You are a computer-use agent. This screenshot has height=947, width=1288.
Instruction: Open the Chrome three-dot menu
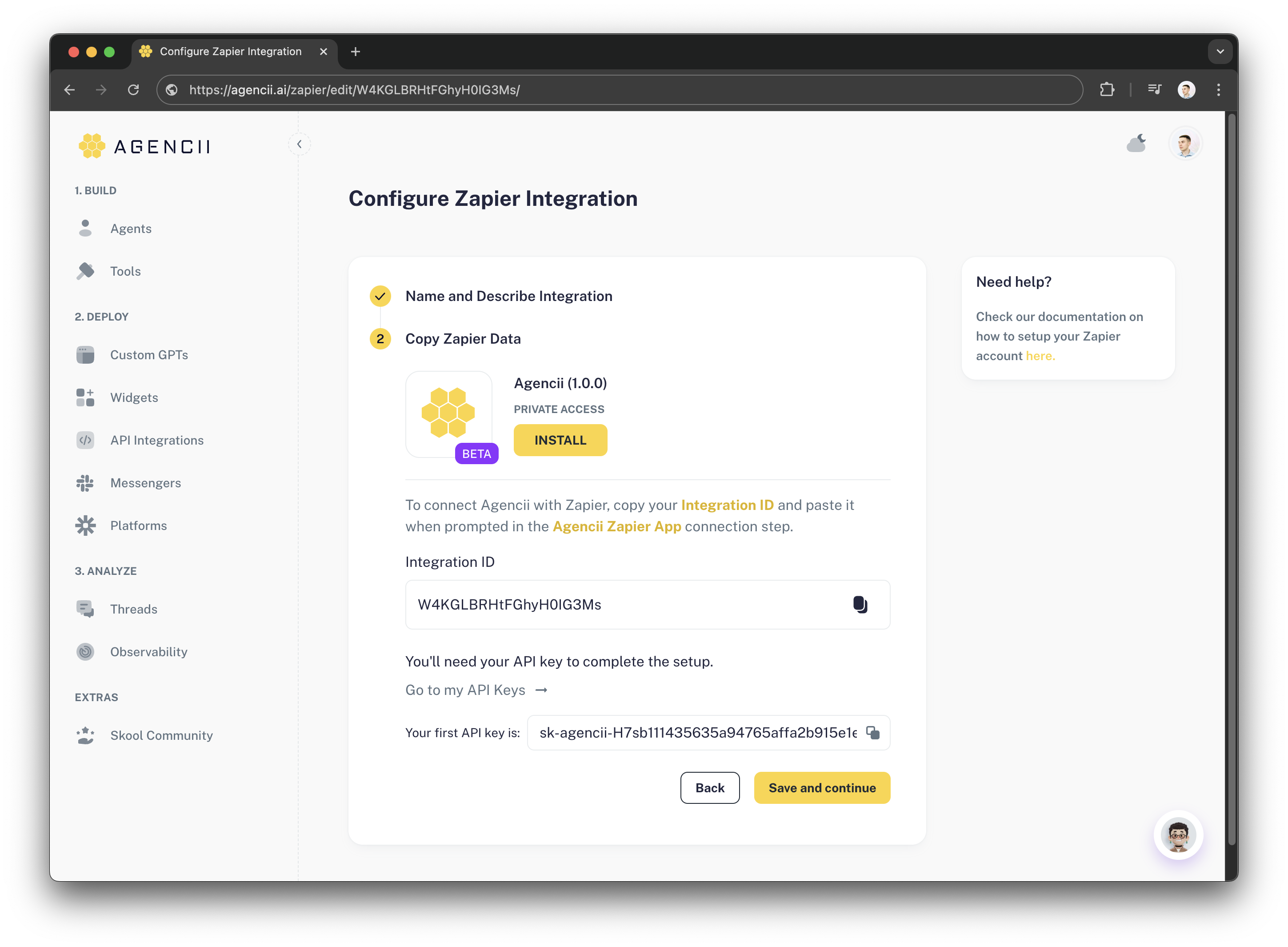[x=1219, y=90]
